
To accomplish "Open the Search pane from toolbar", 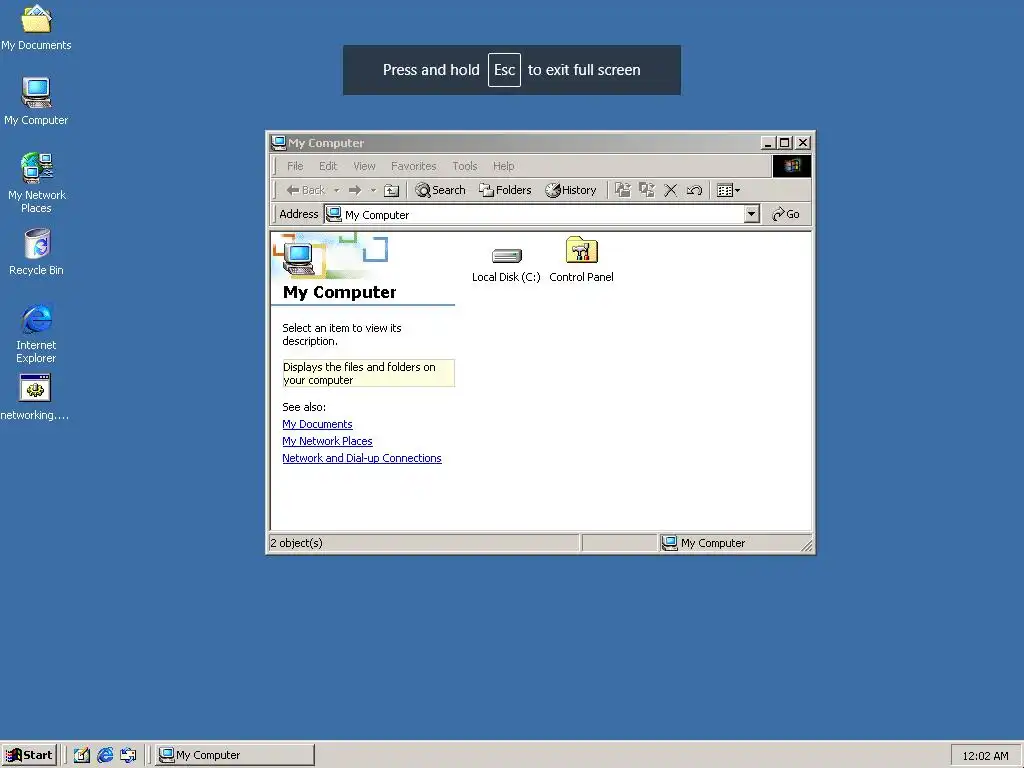I will [441, 190].
